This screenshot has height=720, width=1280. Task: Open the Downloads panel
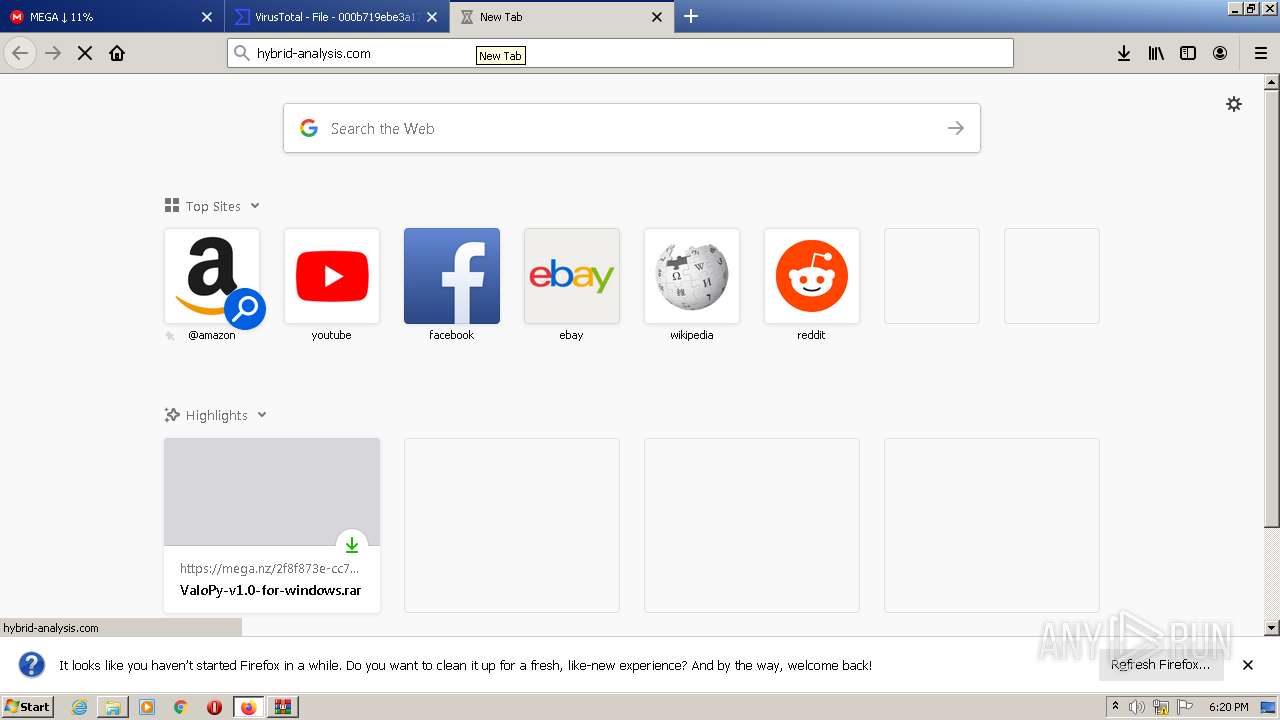tap(1124, 53)
